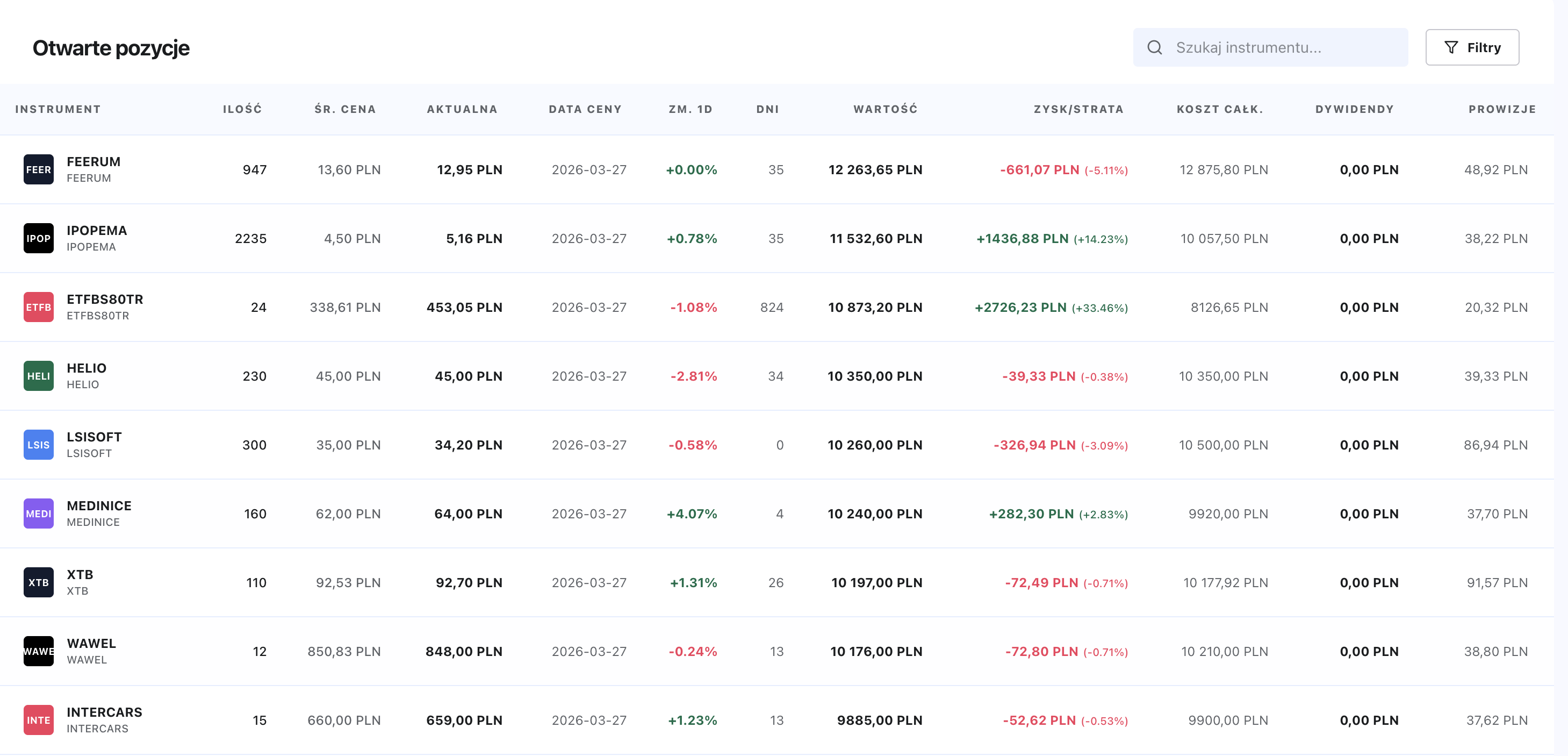Sort by the ZYSK/STRATA column header
1568x756 pixels.
coord(1078,110)
